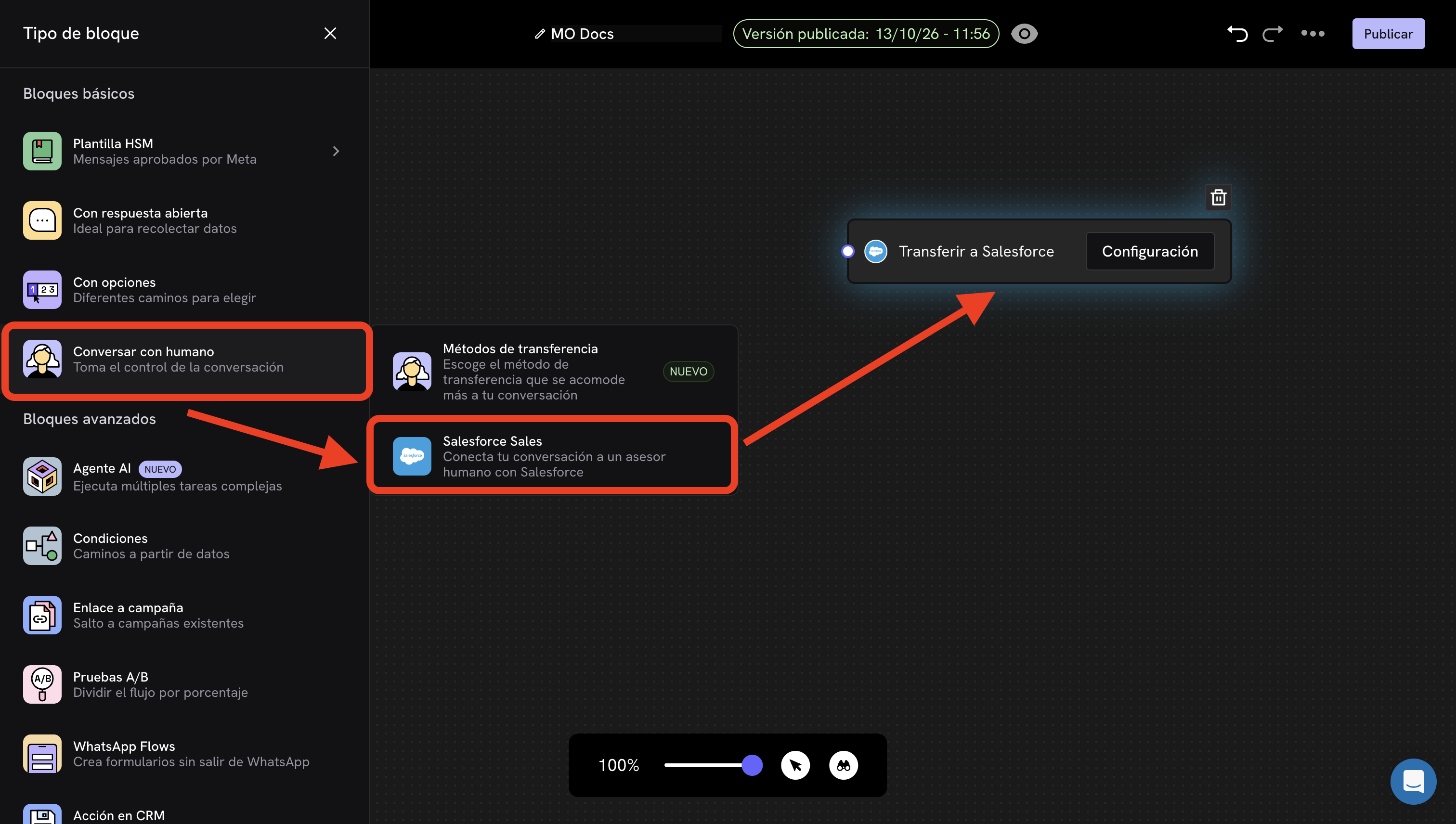Open the Versión publicada badge
Image resolution: width=1456 pixels, height=824 pixels.
866,34
